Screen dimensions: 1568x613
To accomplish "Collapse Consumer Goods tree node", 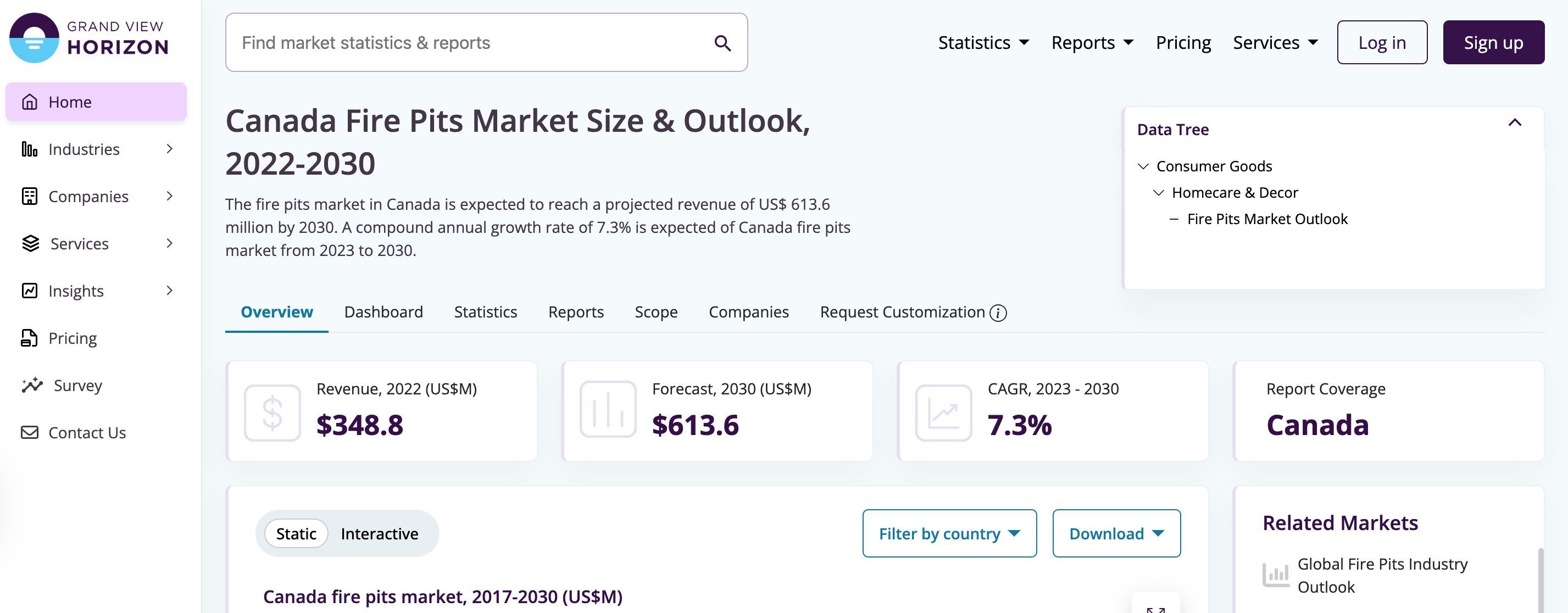I will (x=1143, y=166).
